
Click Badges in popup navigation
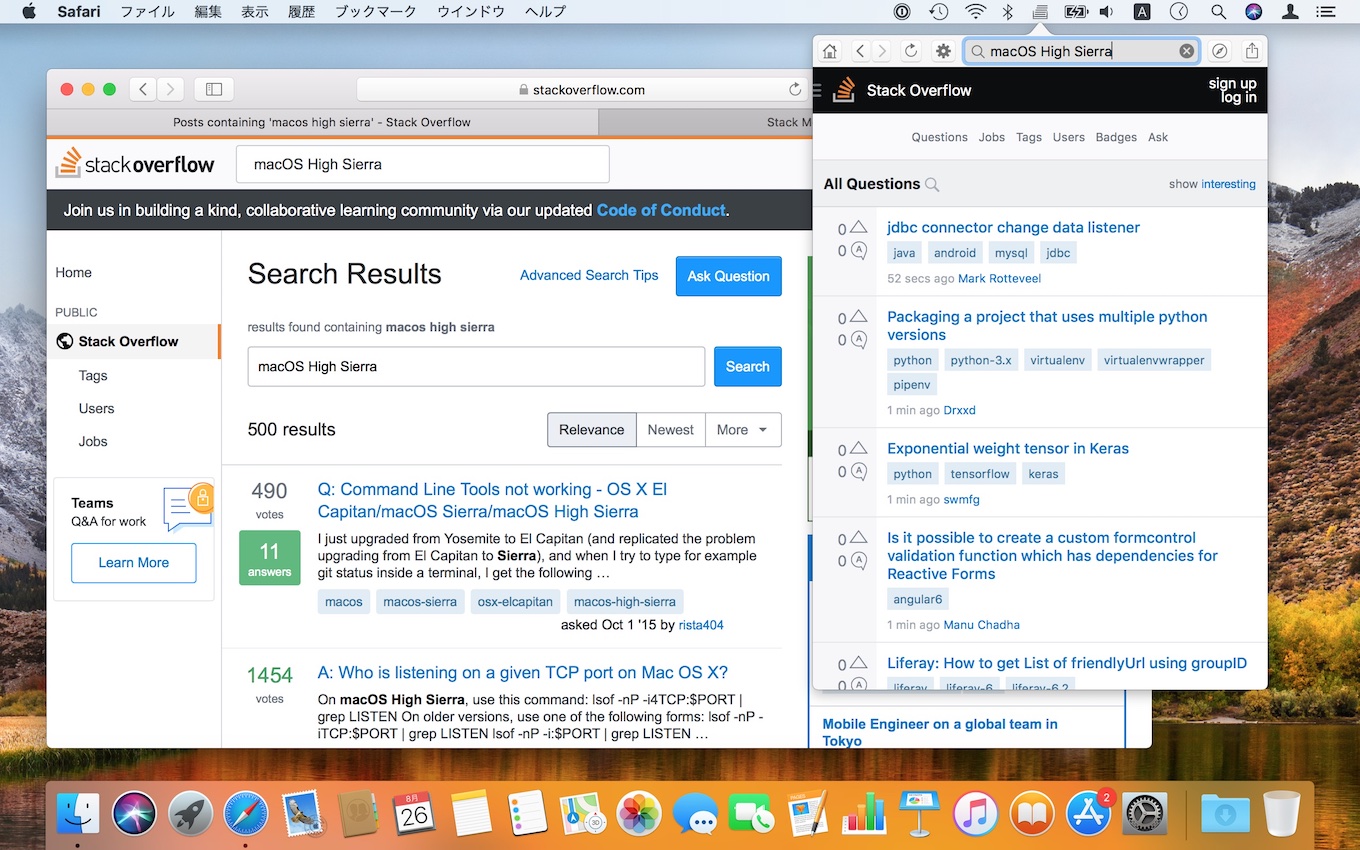(x=1116, y=137)
